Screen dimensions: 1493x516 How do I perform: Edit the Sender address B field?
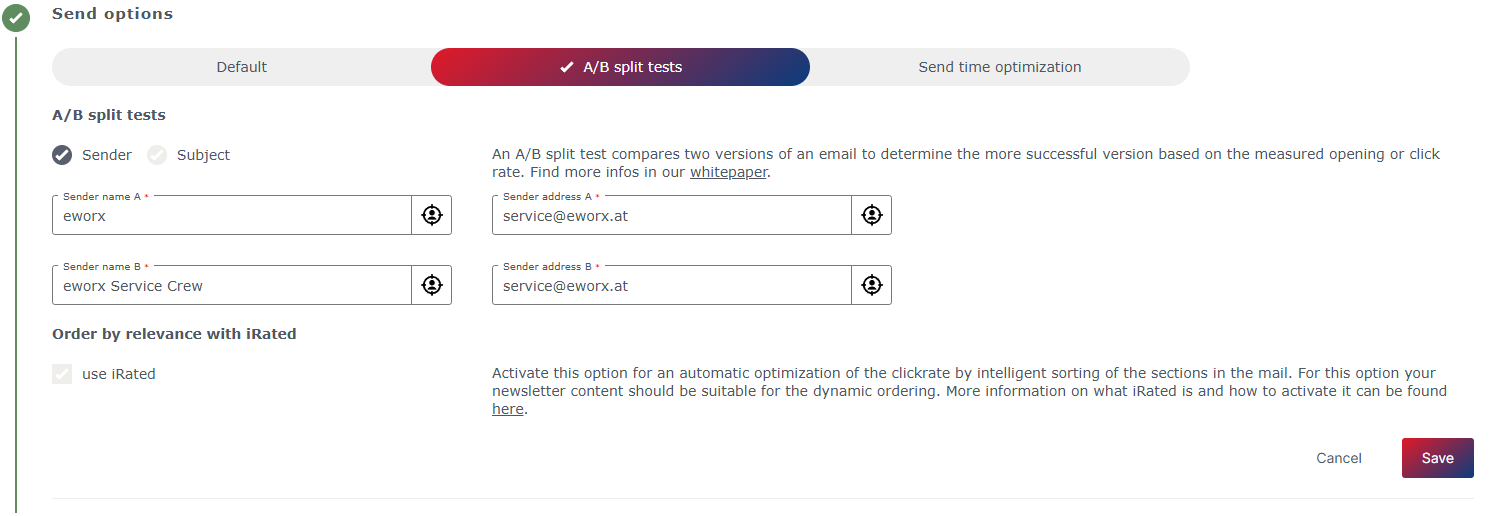(672, 286)
